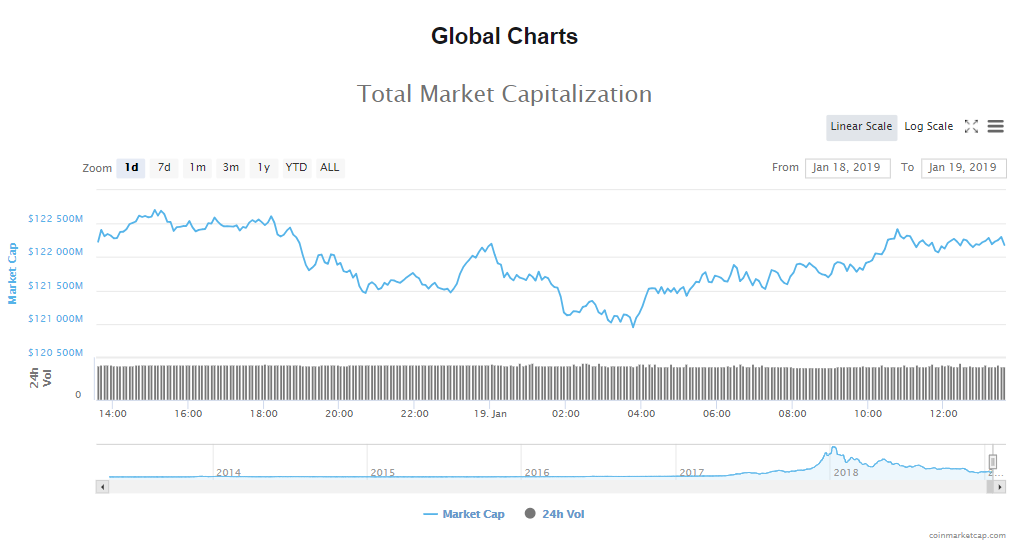This screenshot has height=552, width=1024.
Task: Select the 1d zoom range
Action: pyautogui.click(x=131, y=168)
